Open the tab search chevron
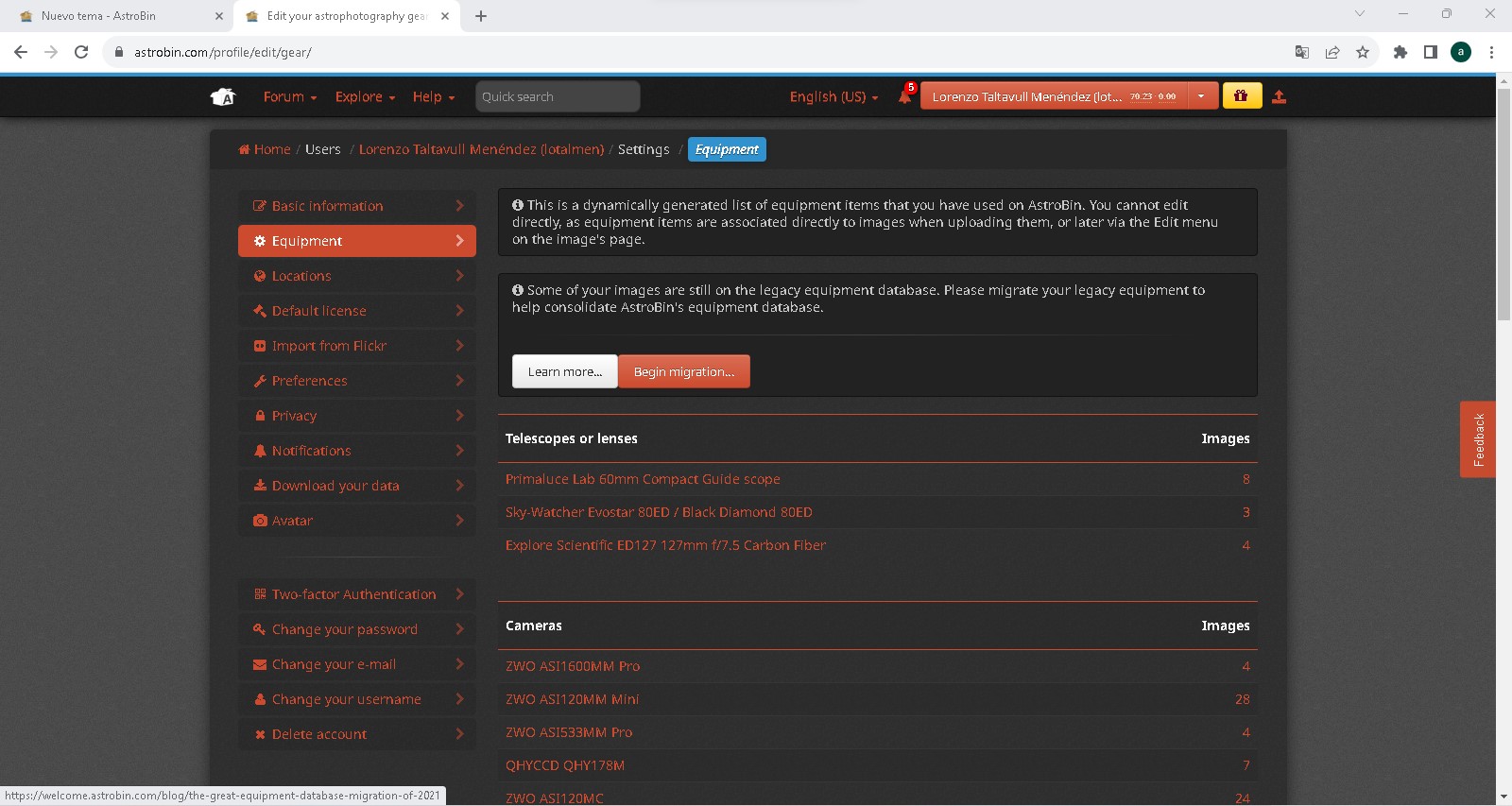 [x=1360, y=13]
